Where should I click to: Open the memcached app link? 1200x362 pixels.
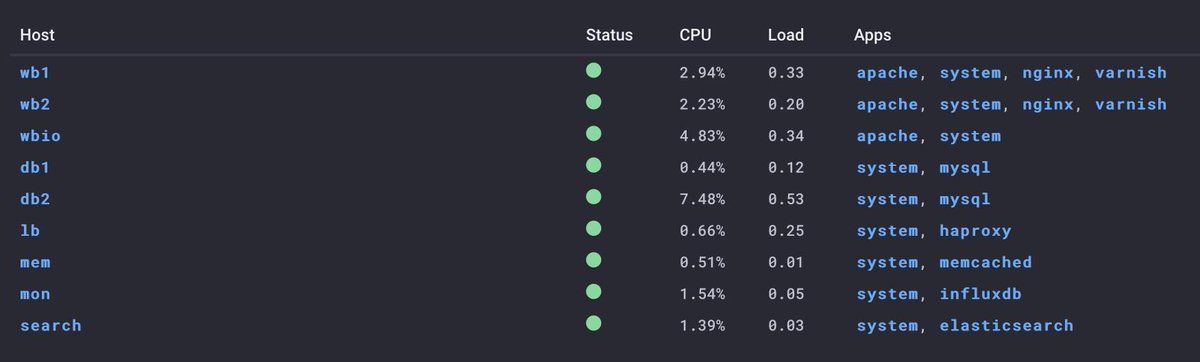[985, 263]
